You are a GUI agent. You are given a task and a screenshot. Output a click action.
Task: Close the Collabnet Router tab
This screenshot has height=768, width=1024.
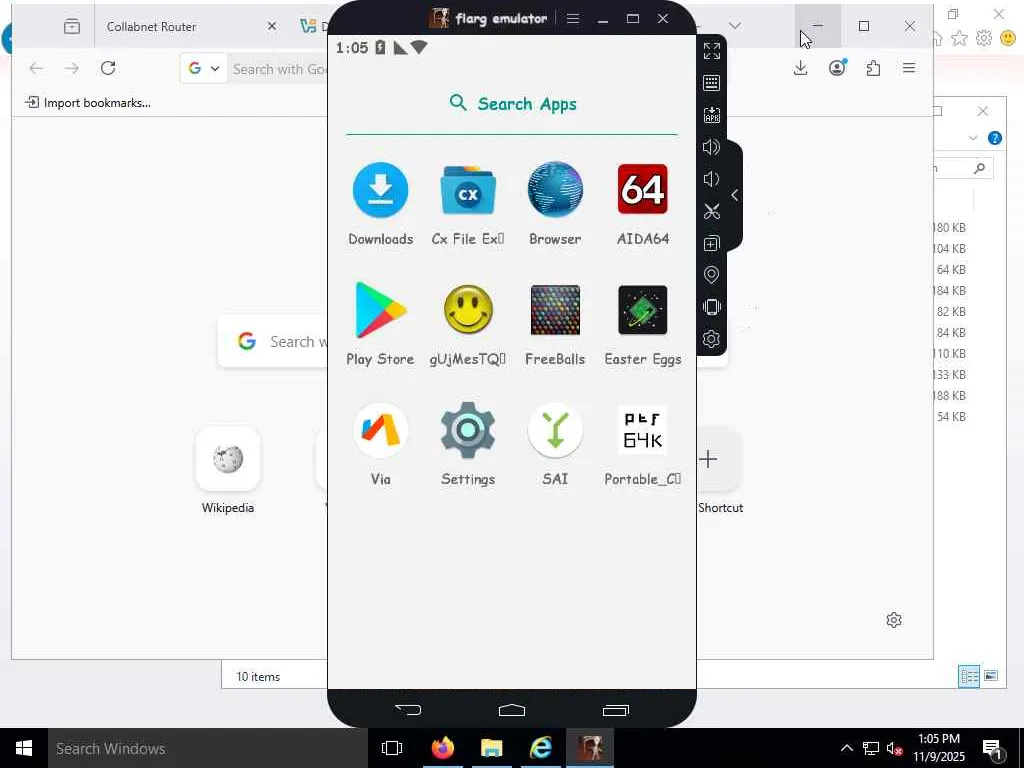272,26
